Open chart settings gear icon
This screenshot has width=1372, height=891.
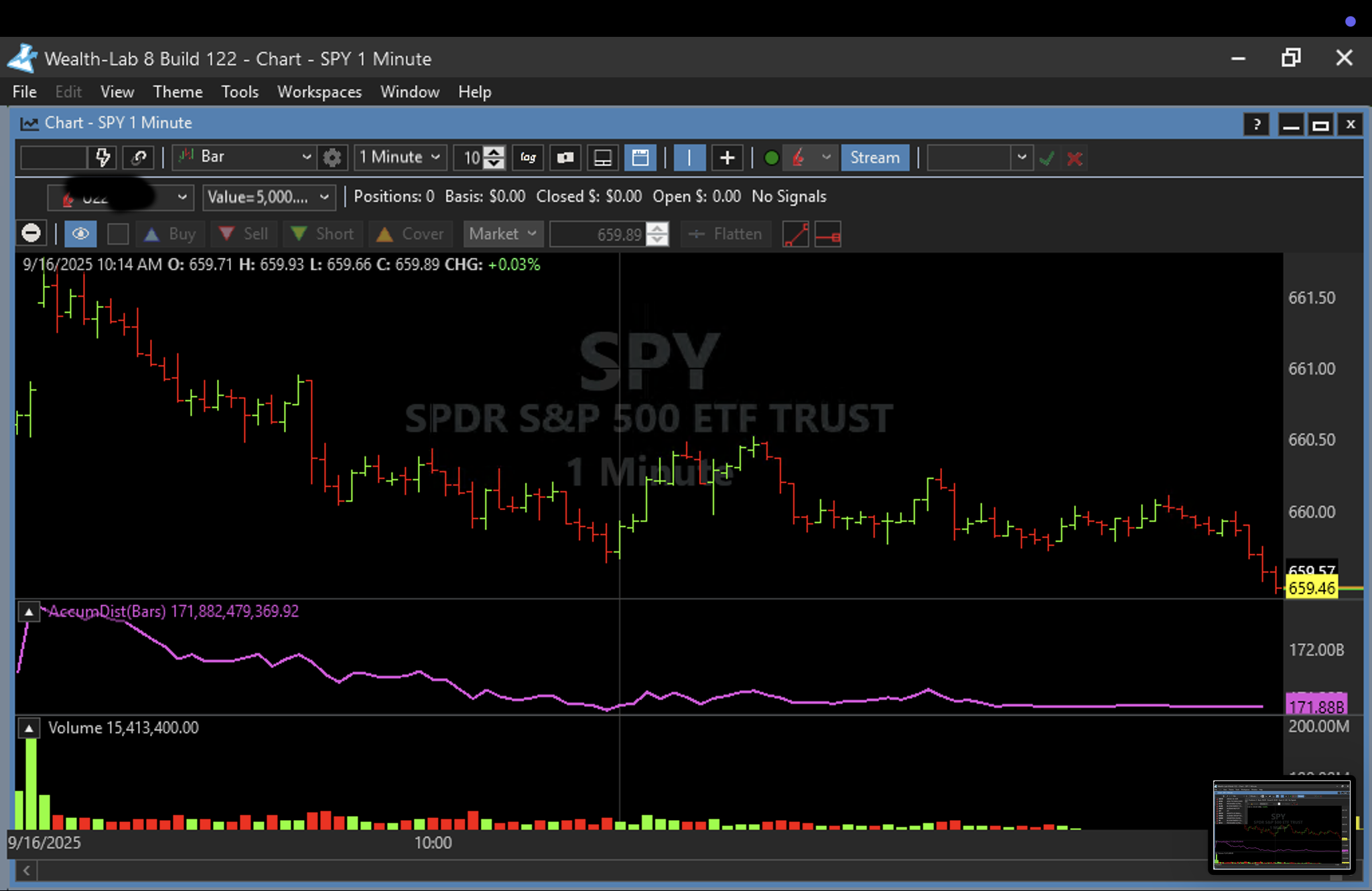[332, 157]
